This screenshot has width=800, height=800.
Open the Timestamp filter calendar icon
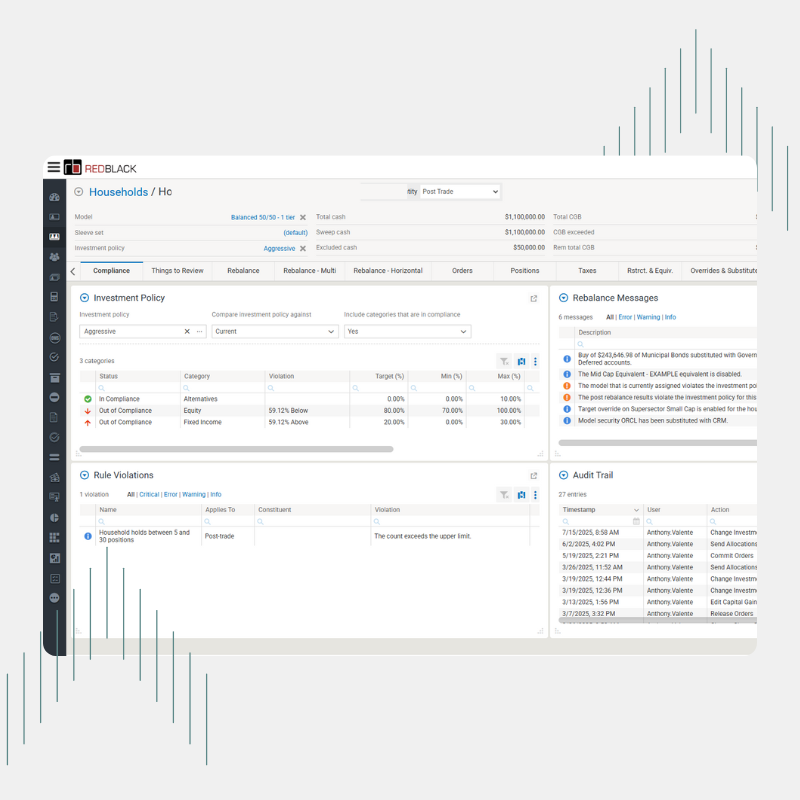point(636,521)
